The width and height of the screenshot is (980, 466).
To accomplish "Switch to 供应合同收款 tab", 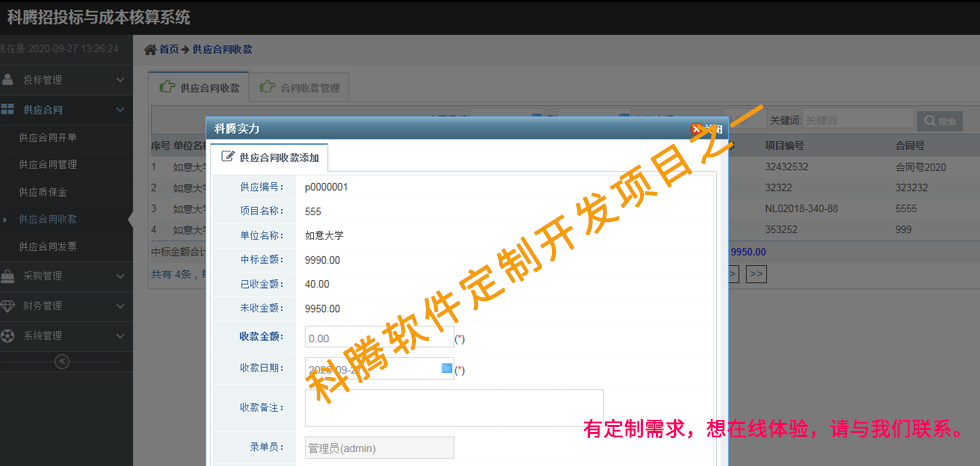I will click(x=199, y=87).
